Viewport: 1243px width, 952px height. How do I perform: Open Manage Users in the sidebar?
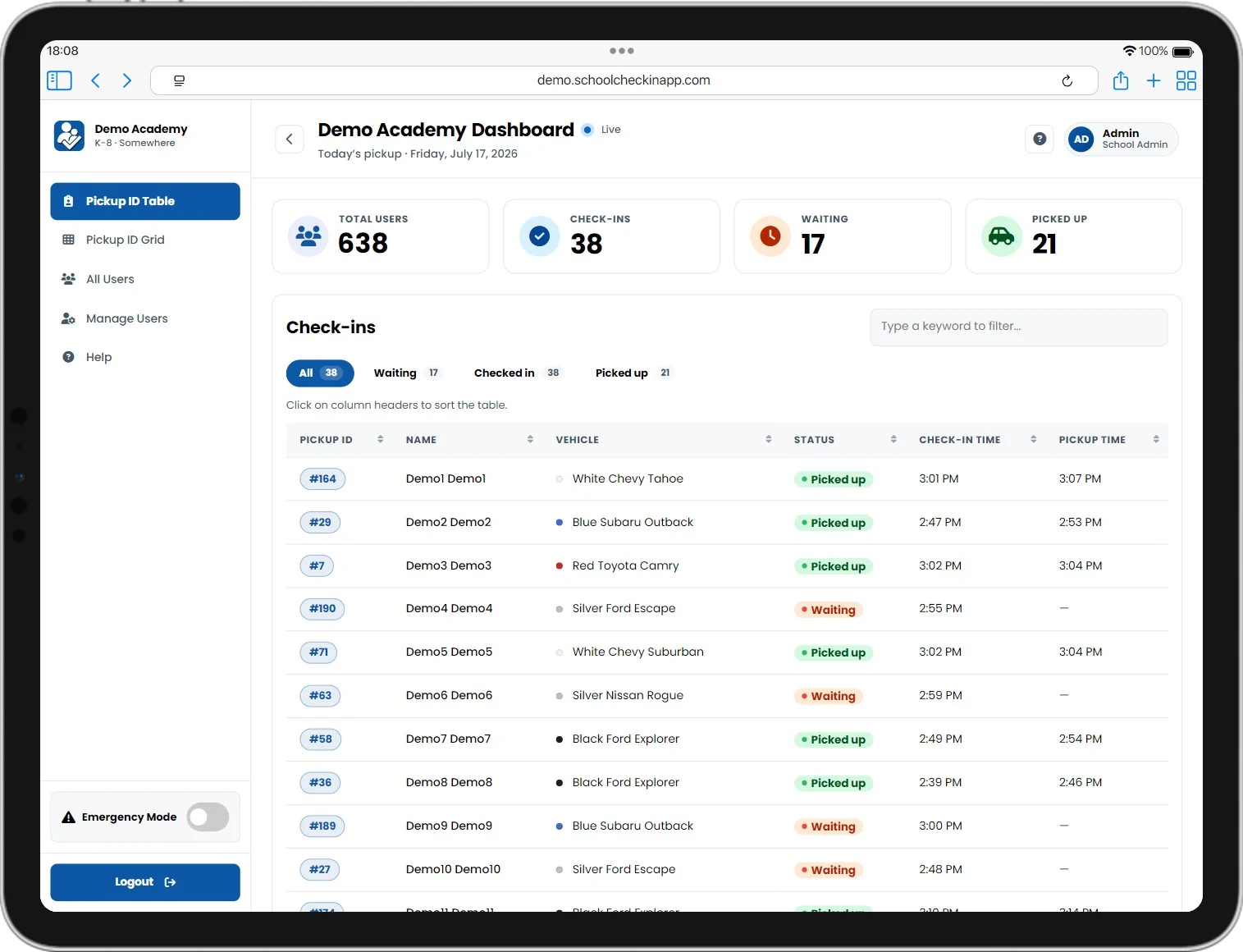tap(145, 318)
